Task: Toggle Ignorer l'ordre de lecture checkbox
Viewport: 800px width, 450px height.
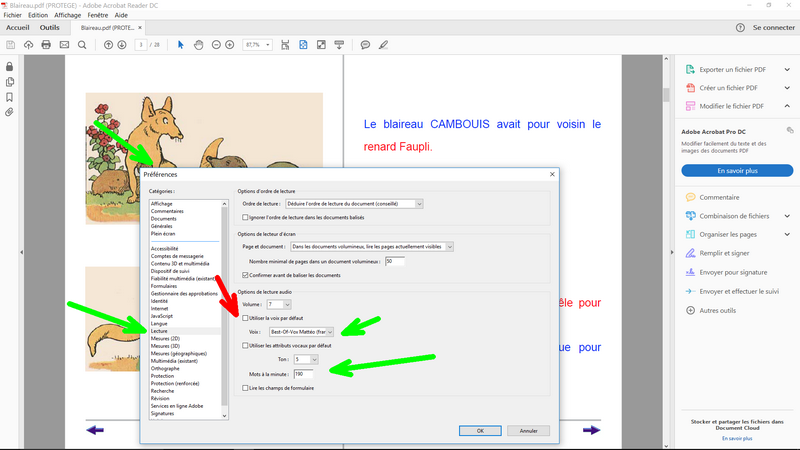Action: [x=245, y=217]
